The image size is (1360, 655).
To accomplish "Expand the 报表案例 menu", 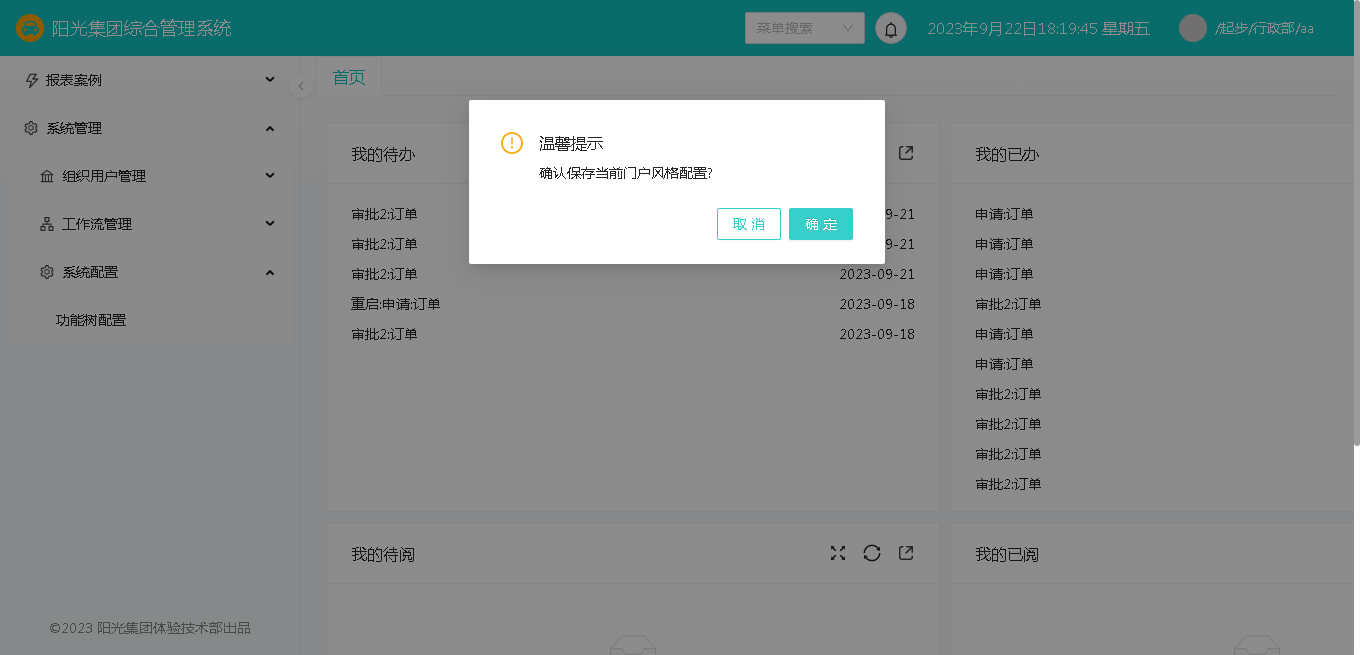I will [150, 80].
